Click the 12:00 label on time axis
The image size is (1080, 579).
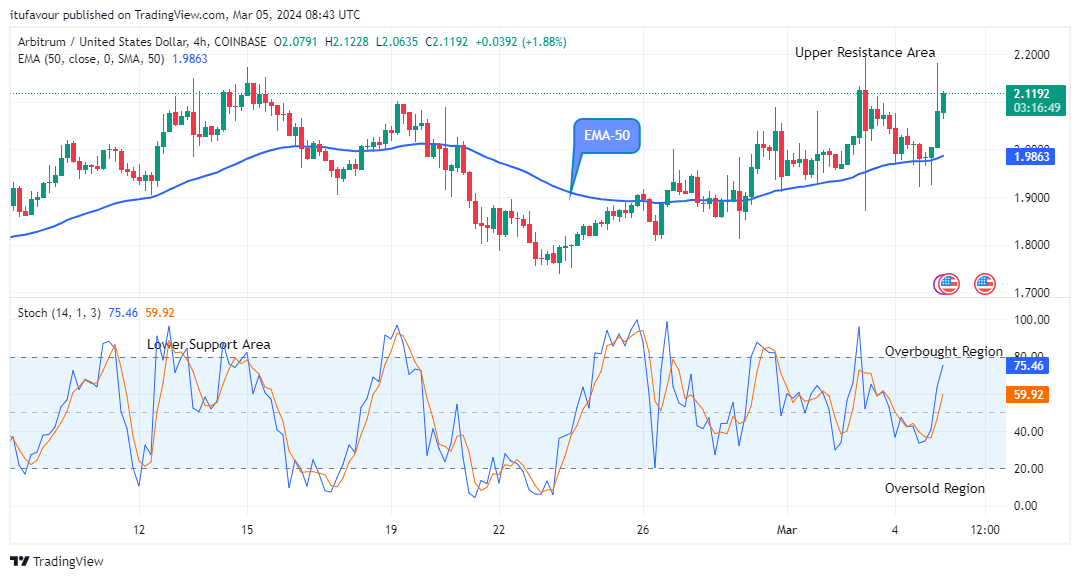(985, 530)
